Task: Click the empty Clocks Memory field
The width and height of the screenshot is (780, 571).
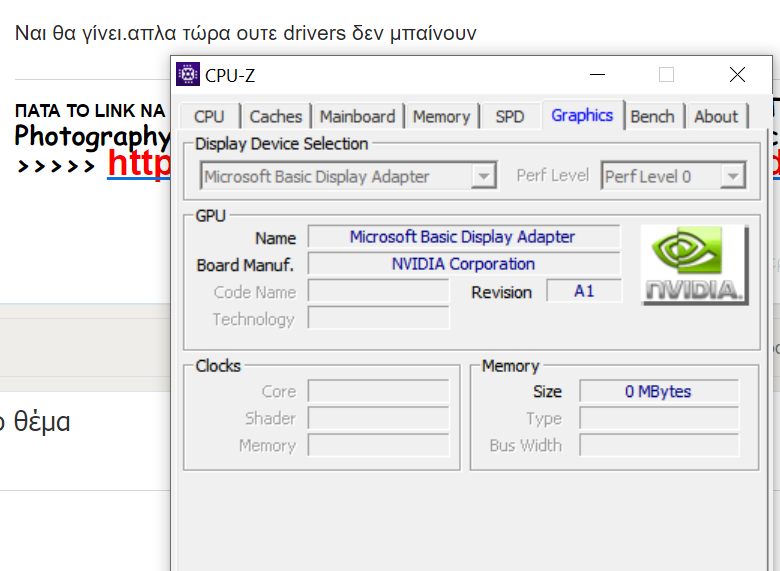Action: (x=379, y=445)
